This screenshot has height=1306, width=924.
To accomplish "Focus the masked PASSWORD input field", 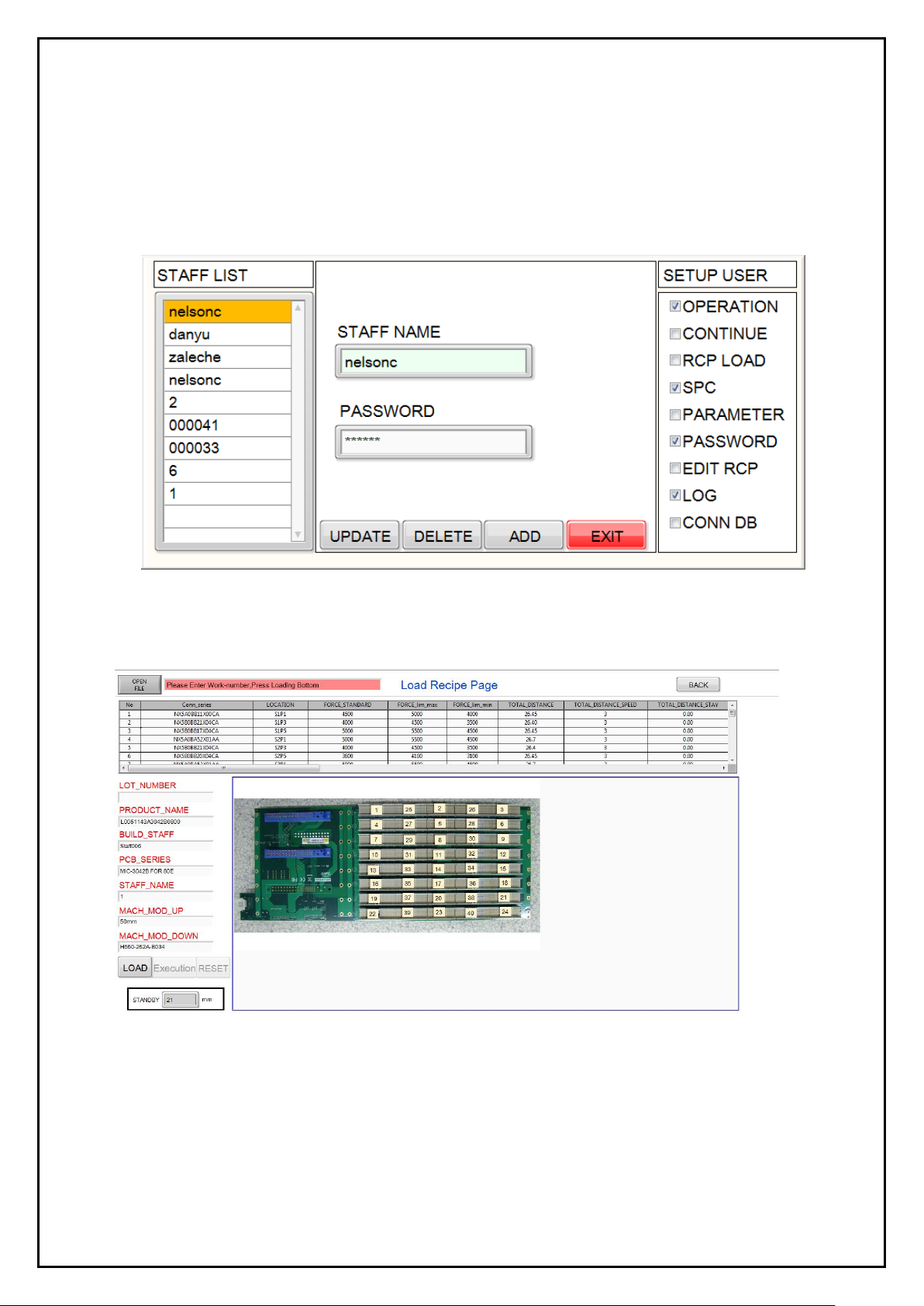I will [433, 442].
